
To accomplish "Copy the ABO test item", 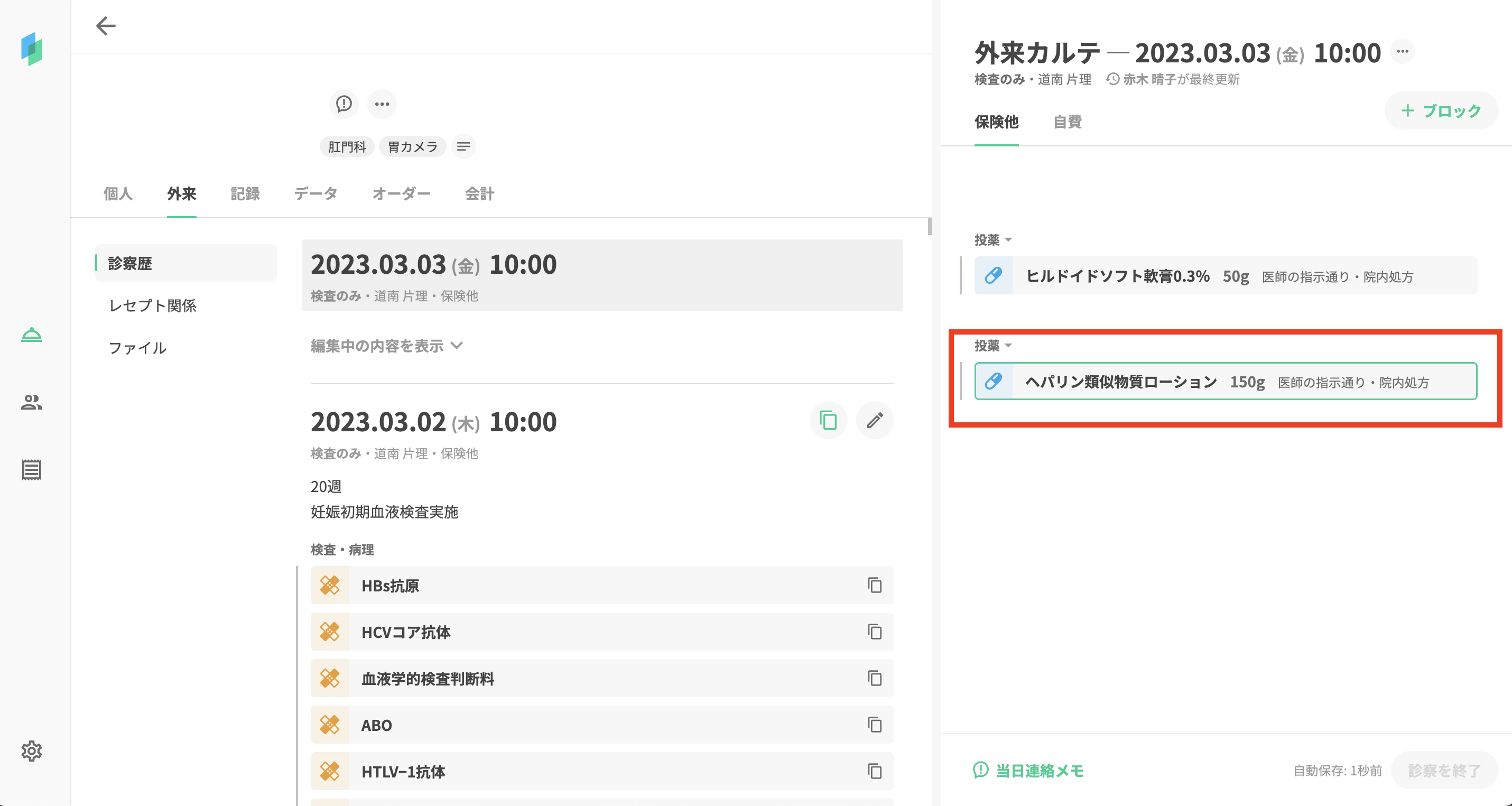I will (875, 725).
